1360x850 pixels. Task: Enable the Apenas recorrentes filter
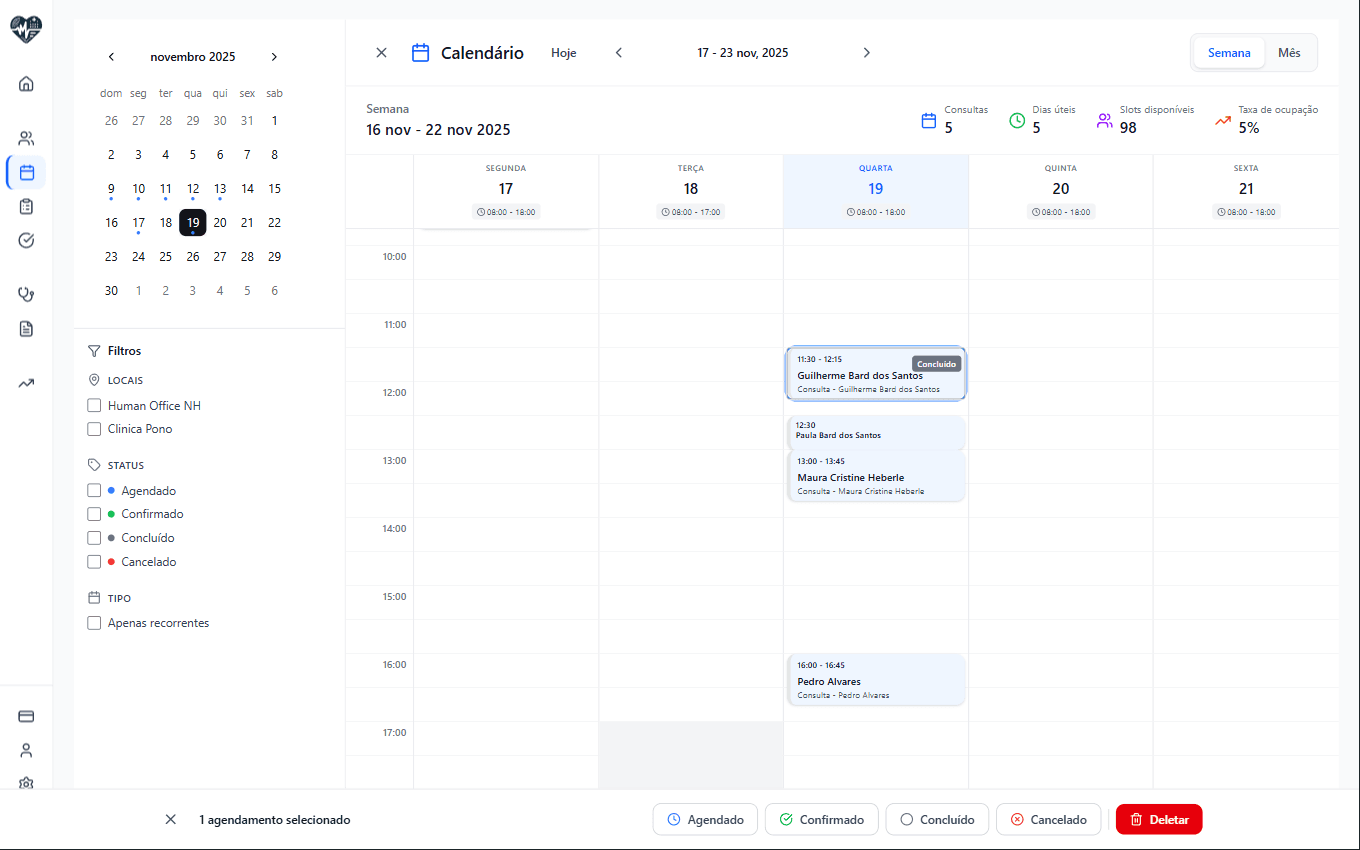[94, 622]
